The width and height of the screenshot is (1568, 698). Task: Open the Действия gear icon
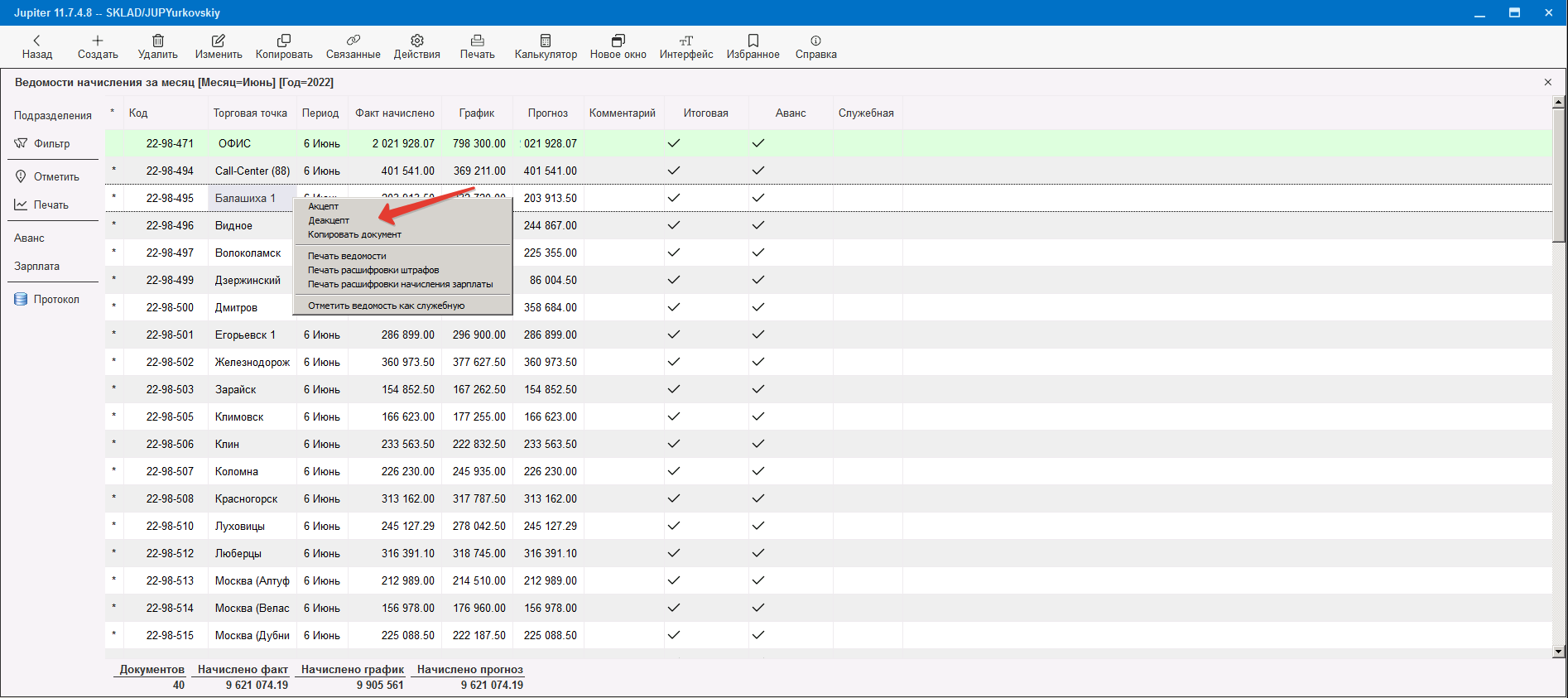tap(417, 40)
